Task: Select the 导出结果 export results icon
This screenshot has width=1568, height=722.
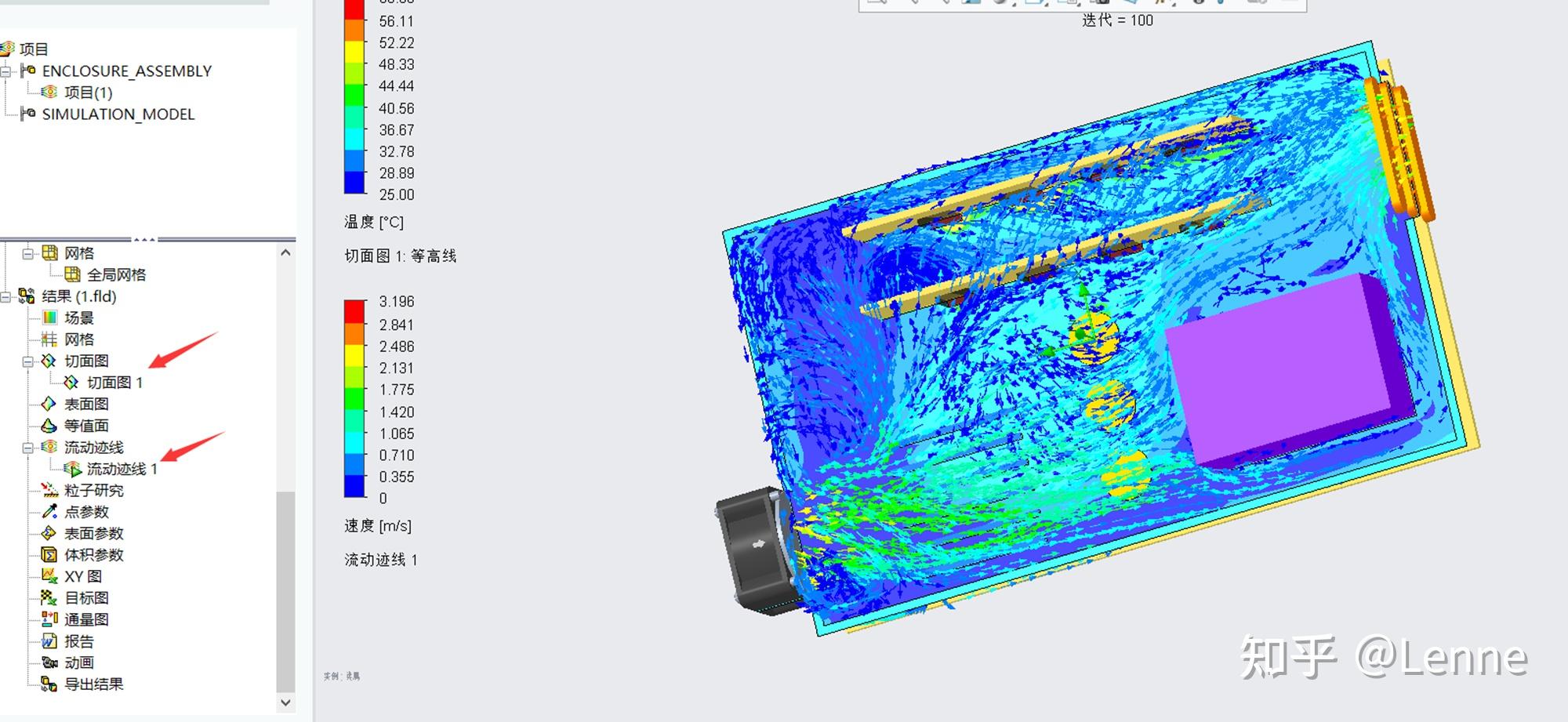Action: coord(49,684)
